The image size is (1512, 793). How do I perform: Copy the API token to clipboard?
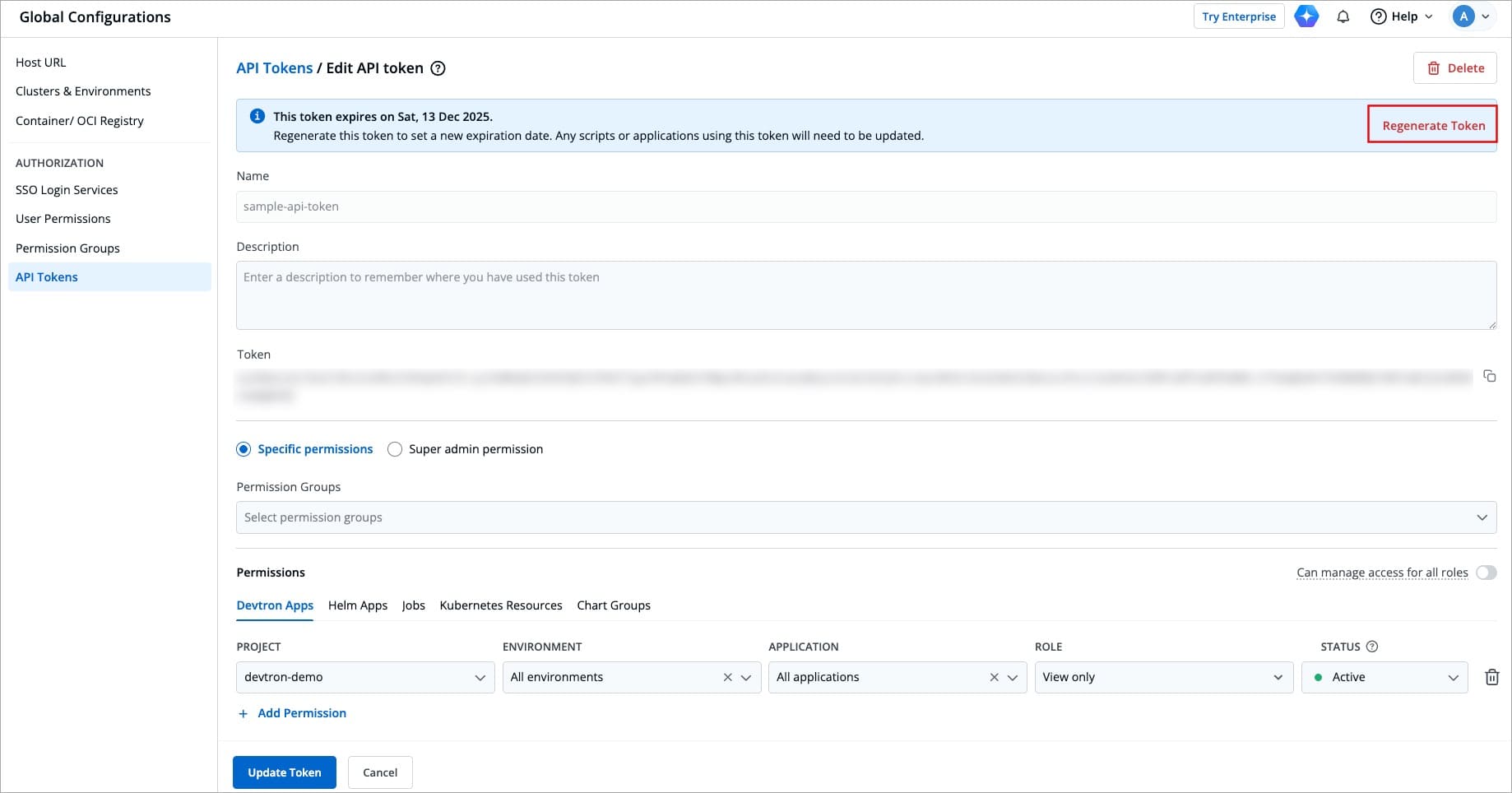(1489, 376)
